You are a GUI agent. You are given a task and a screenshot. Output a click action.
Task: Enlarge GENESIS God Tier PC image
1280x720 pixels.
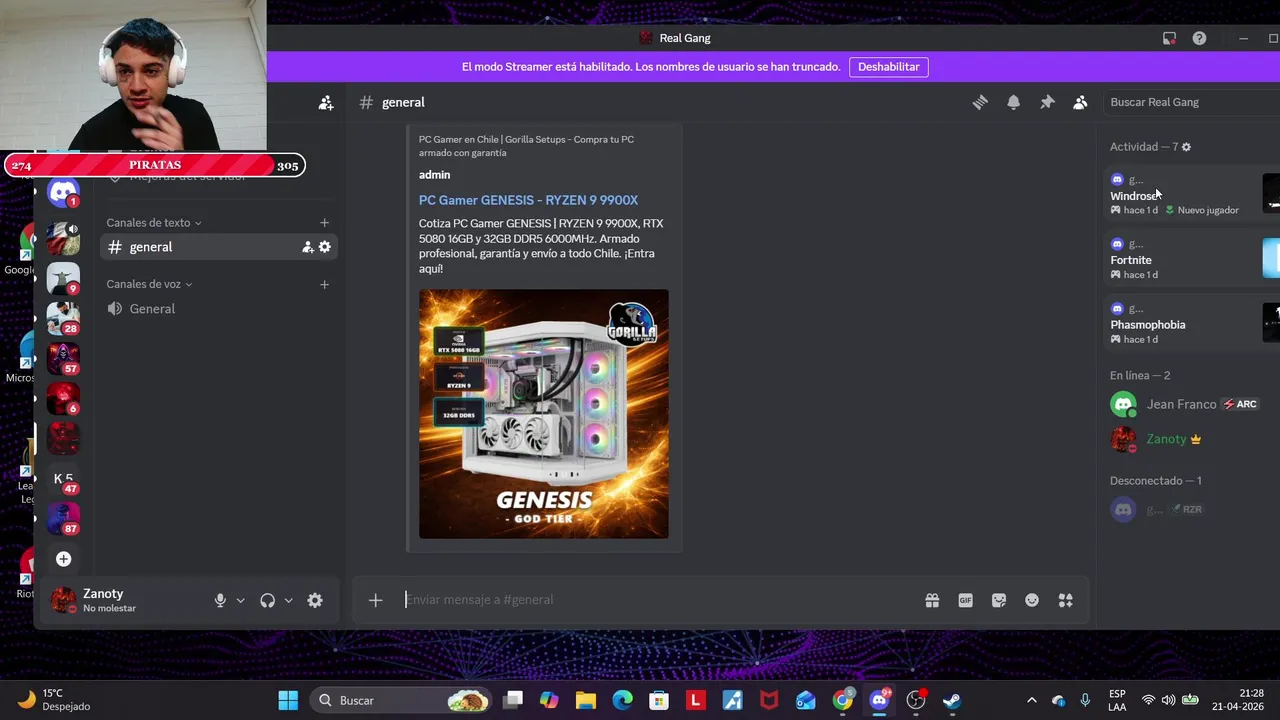[543, 414]
